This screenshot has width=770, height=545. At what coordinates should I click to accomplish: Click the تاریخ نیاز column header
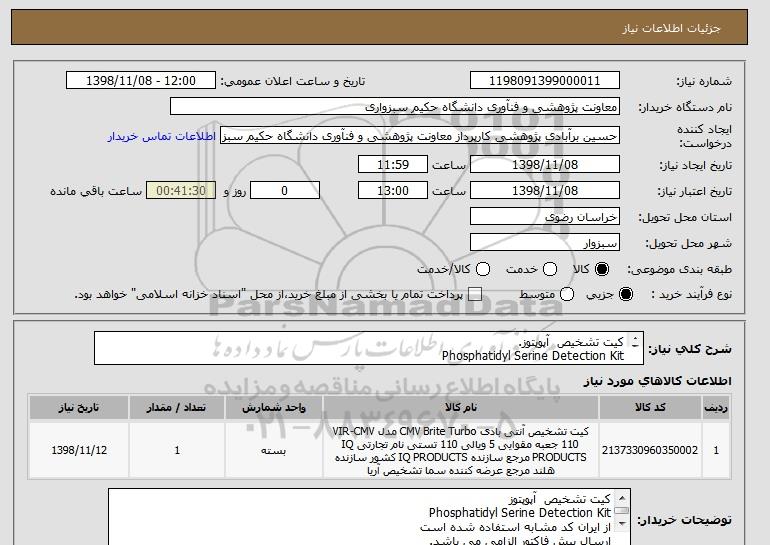pyautogui.click(x=79, y=408)
